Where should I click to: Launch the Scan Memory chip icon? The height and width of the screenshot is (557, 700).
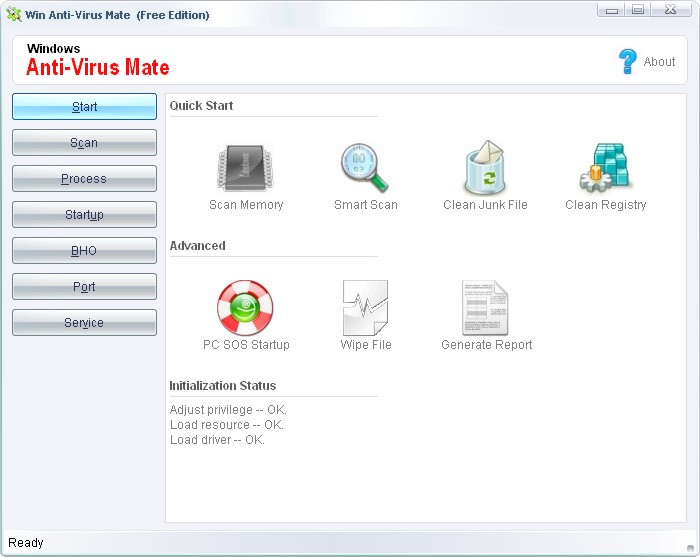click(245, 168)
